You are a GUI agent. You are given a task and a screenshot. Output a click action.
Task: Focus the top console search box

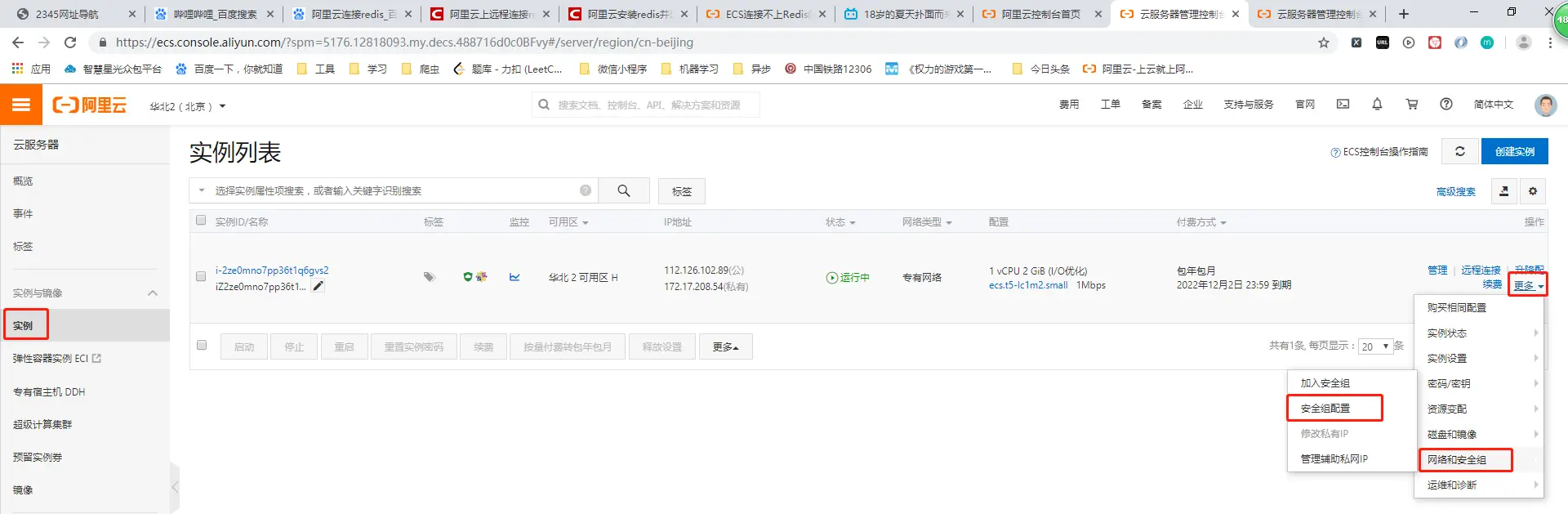646,105
